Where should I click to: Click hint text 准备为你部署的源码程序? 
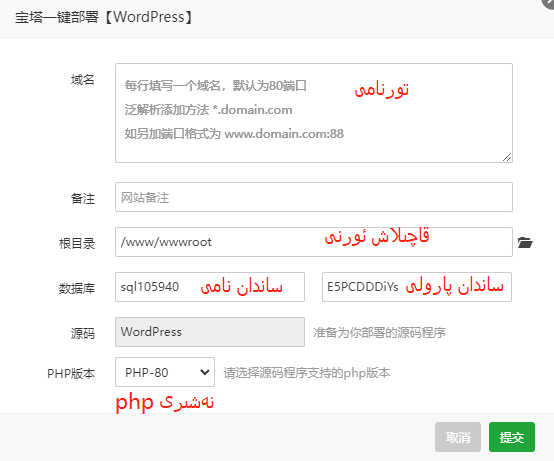[379, 332]
